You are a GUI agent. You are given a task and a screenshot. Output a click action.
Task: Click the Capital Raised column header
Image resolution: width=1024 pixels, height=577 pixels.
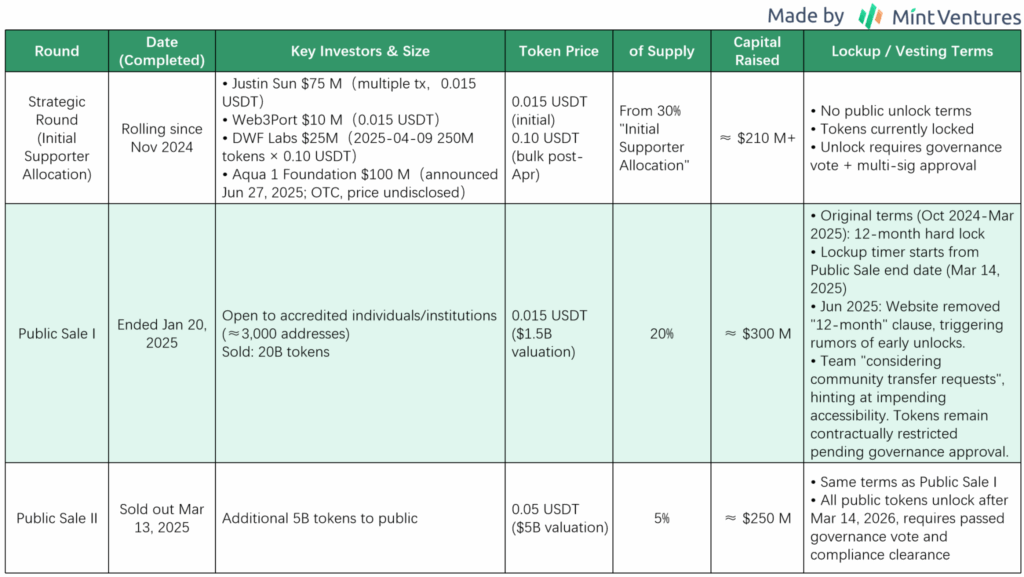[x=757, y=51]
